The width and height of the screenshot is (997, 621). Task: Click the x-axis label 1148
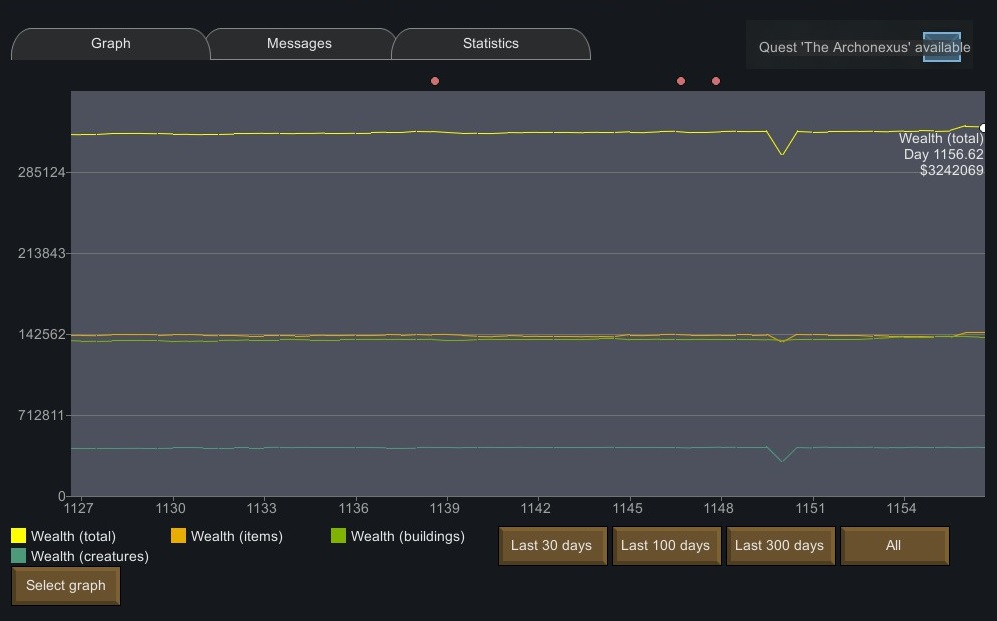pos(719,508)
